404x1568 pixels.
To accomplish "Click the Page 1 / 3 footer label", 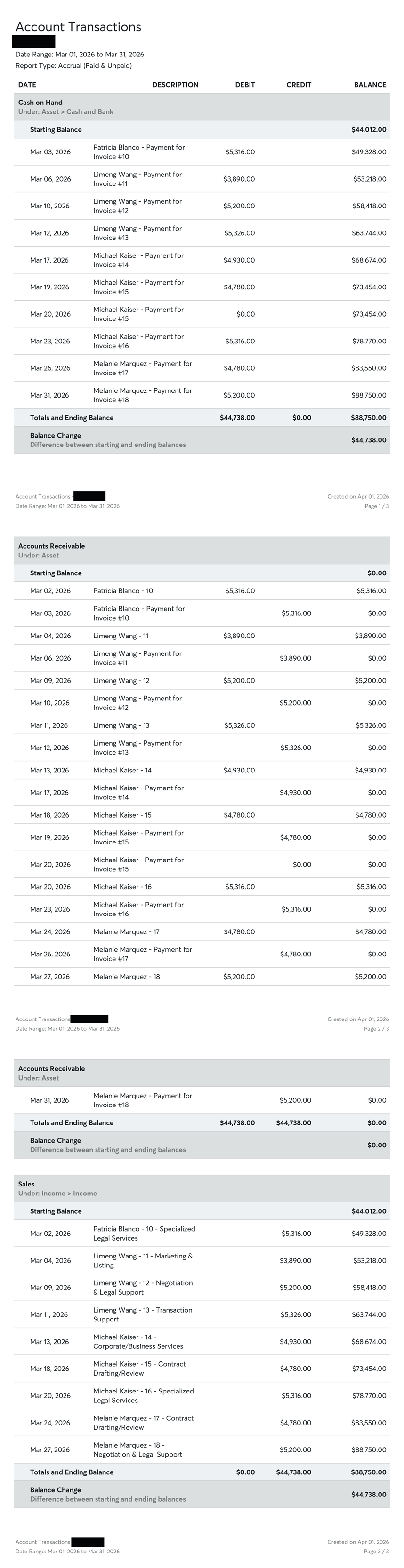I will point(376,506).
